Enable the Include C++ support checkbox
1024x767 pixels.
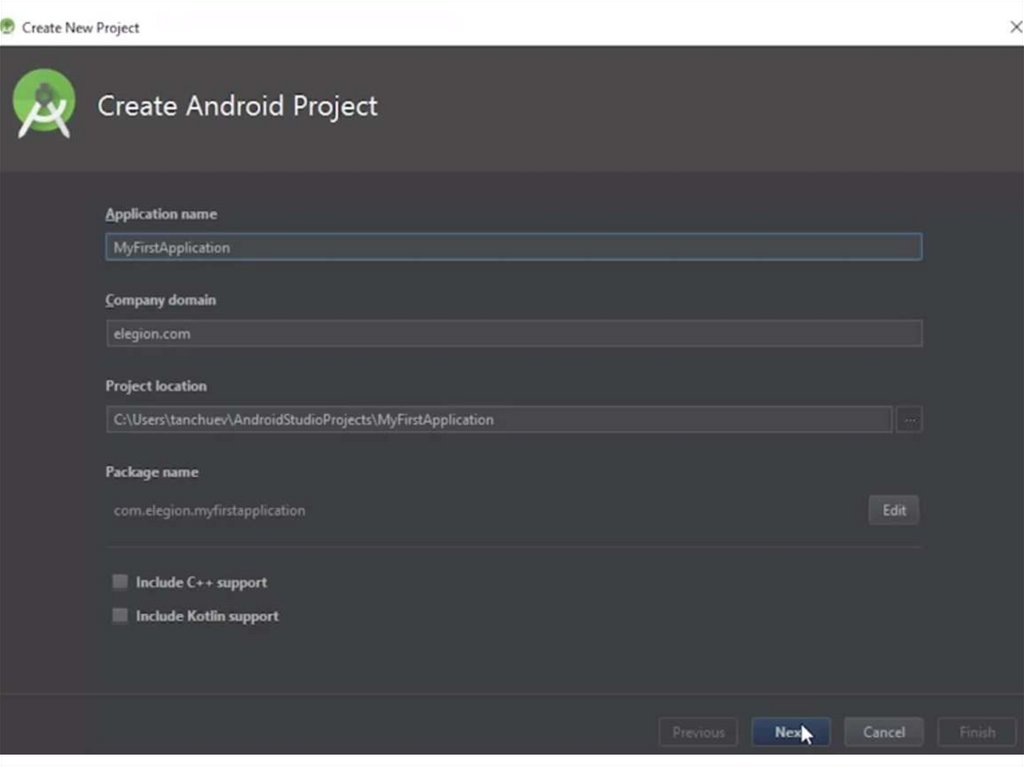(120, 582)
